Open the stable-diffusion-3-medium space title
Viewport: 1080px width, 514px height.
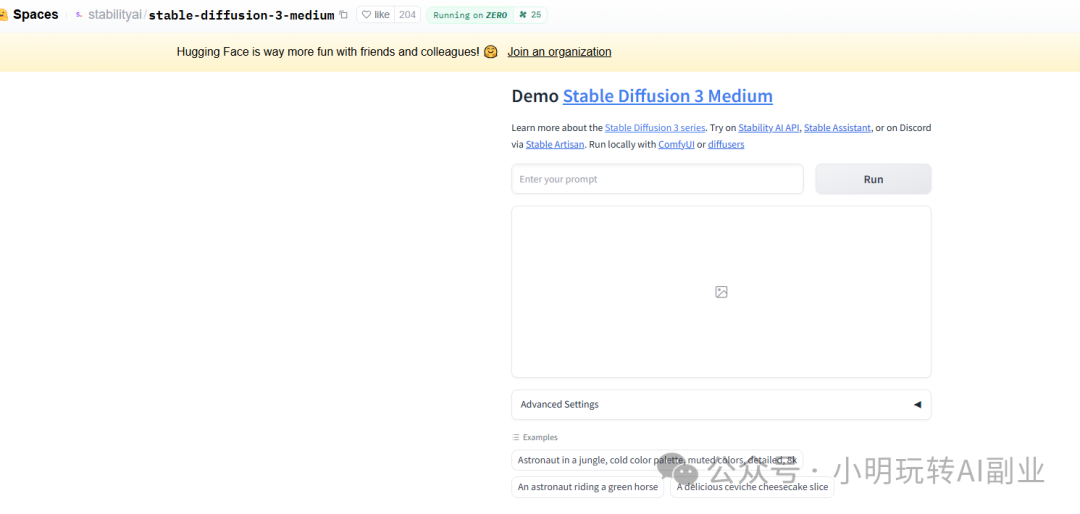241,15
